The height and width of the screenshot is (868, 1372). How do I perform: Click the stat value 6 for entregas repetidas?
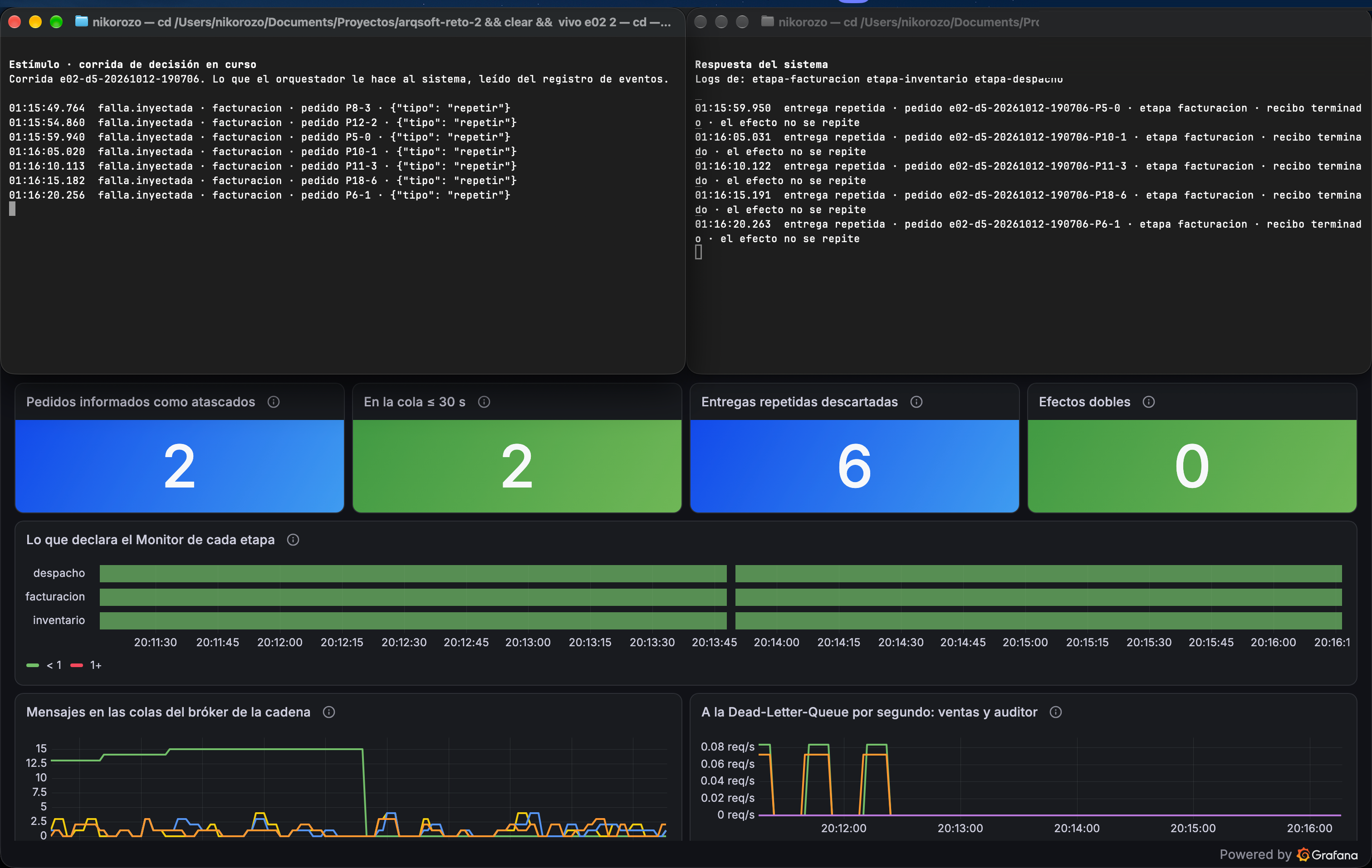pyautogui.click(x=854, y=467)
